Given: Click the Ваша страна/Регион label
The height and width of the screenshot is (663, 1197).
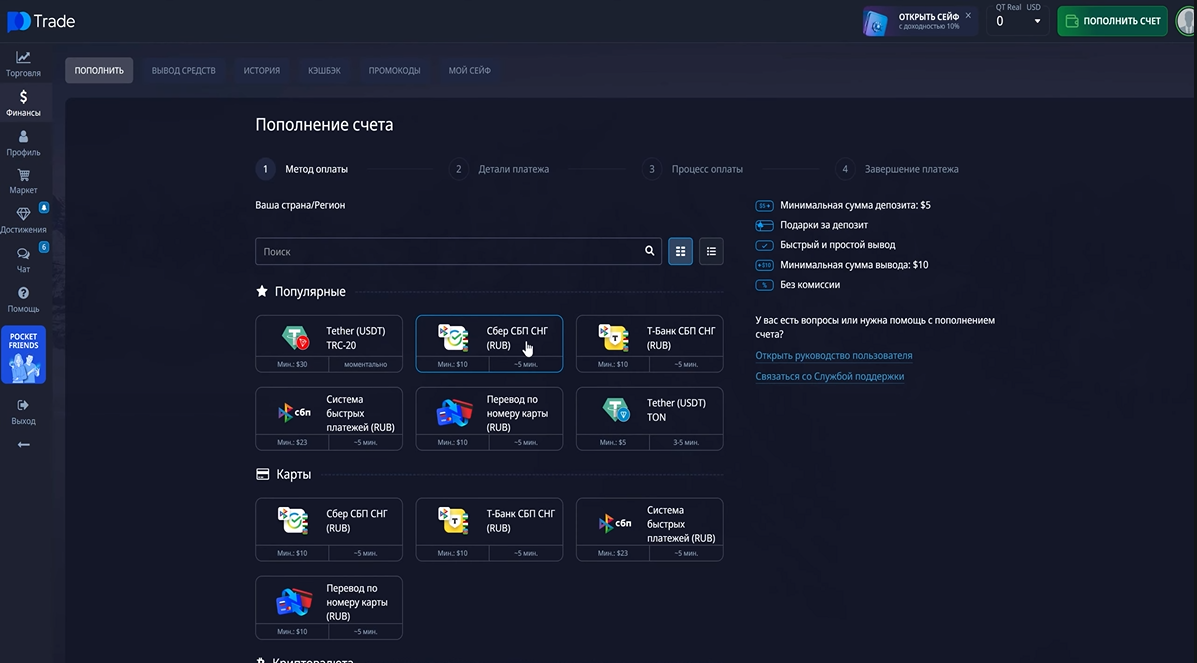Looking at the screenshot, I should (x=300, y=205).
